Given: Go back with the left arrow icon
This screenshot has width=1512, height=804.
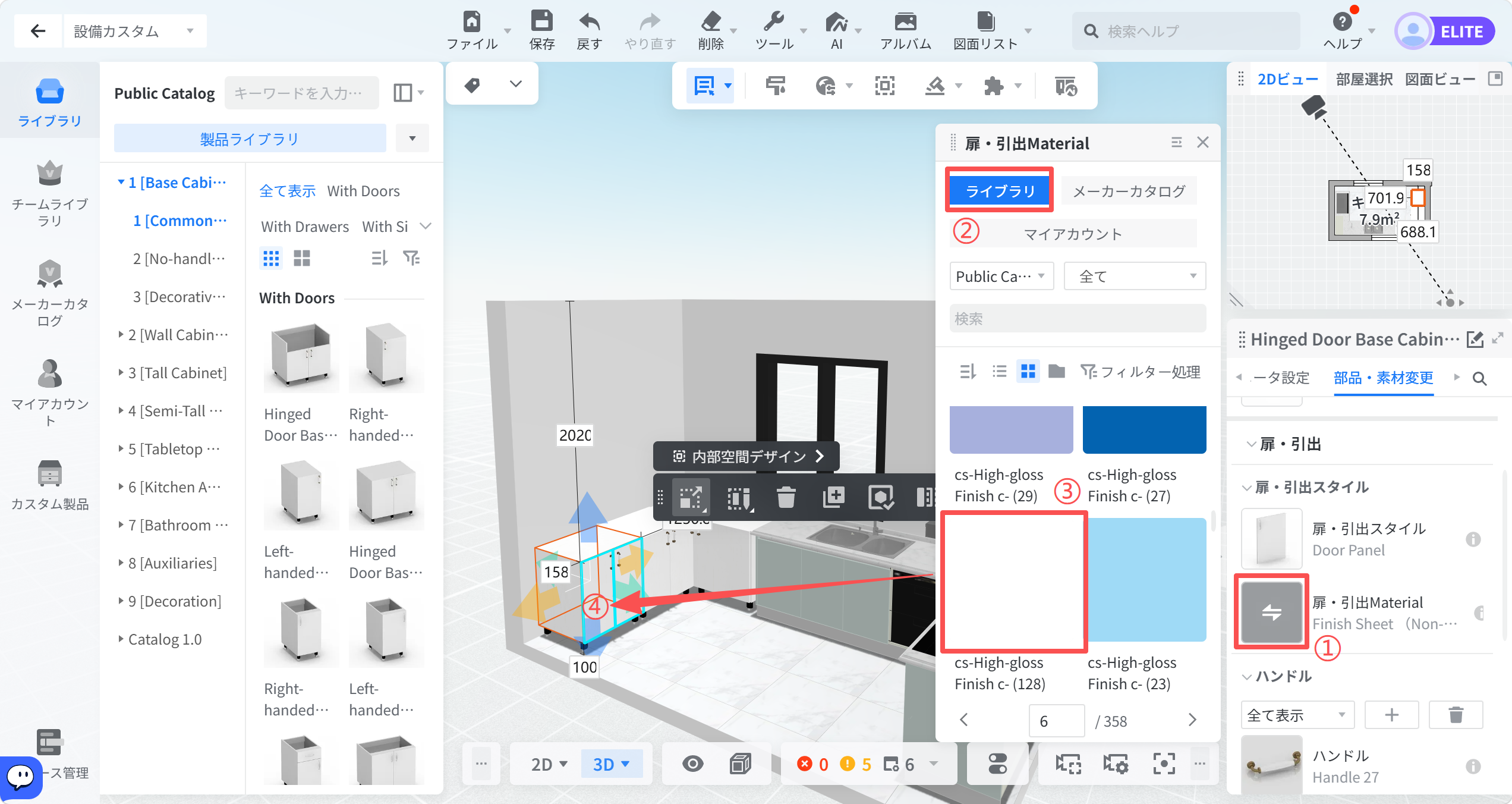Looking at the screenshot, I should (38, 31).
